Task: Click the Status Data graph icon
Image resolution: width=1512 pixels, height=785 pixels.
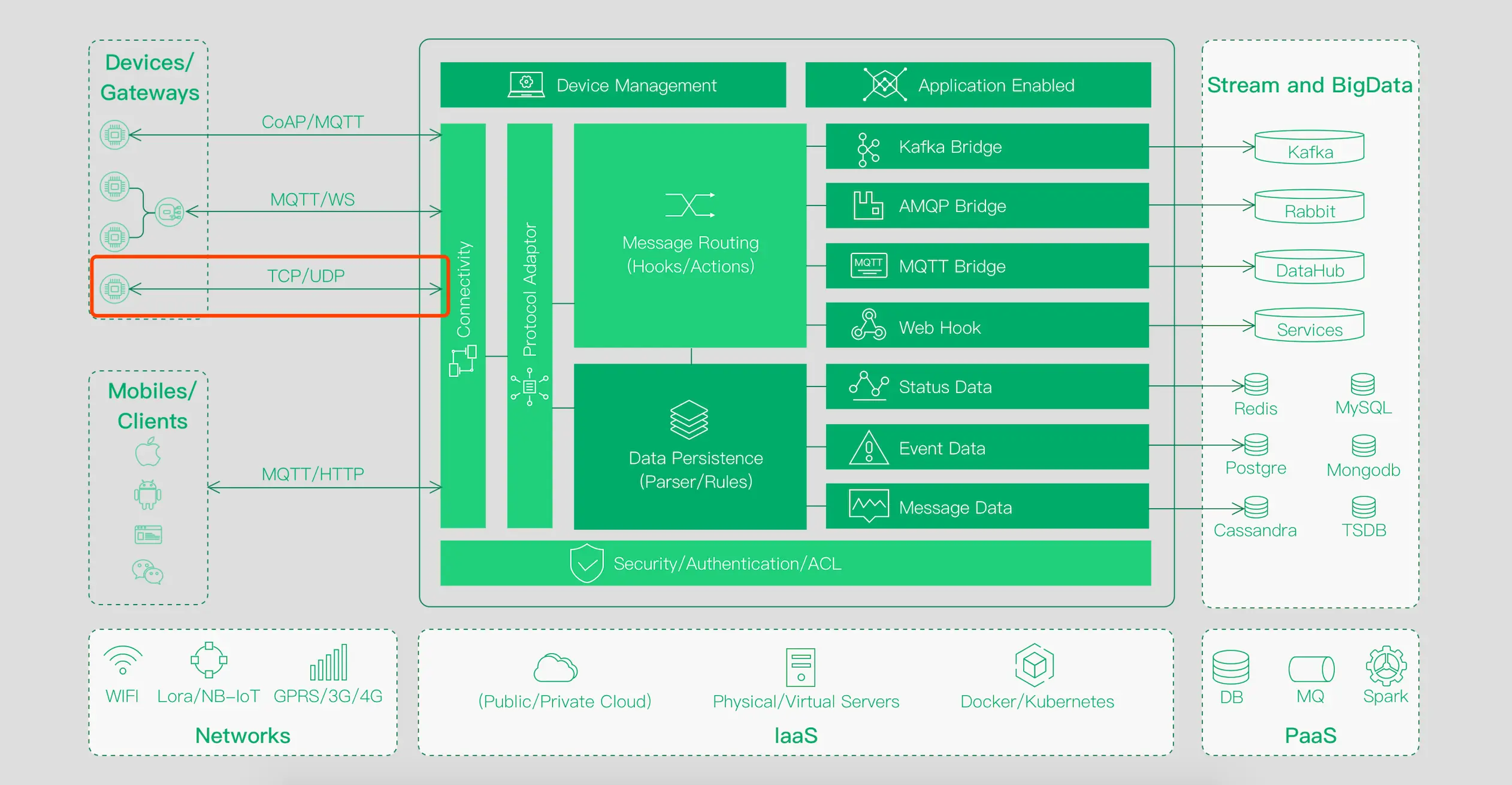Action: [868, 385]
